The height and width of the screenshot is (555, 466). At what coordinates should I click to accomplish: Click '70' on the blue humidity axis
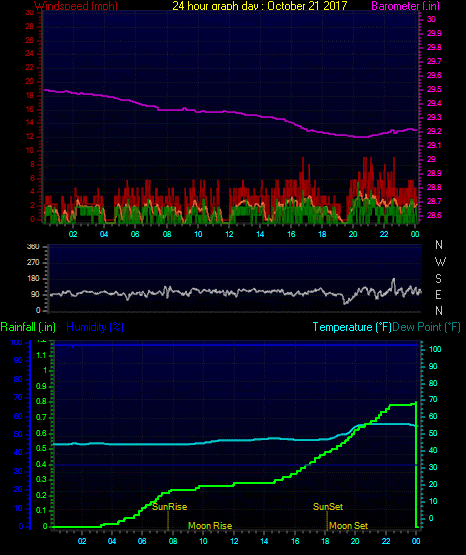[18, 397]
